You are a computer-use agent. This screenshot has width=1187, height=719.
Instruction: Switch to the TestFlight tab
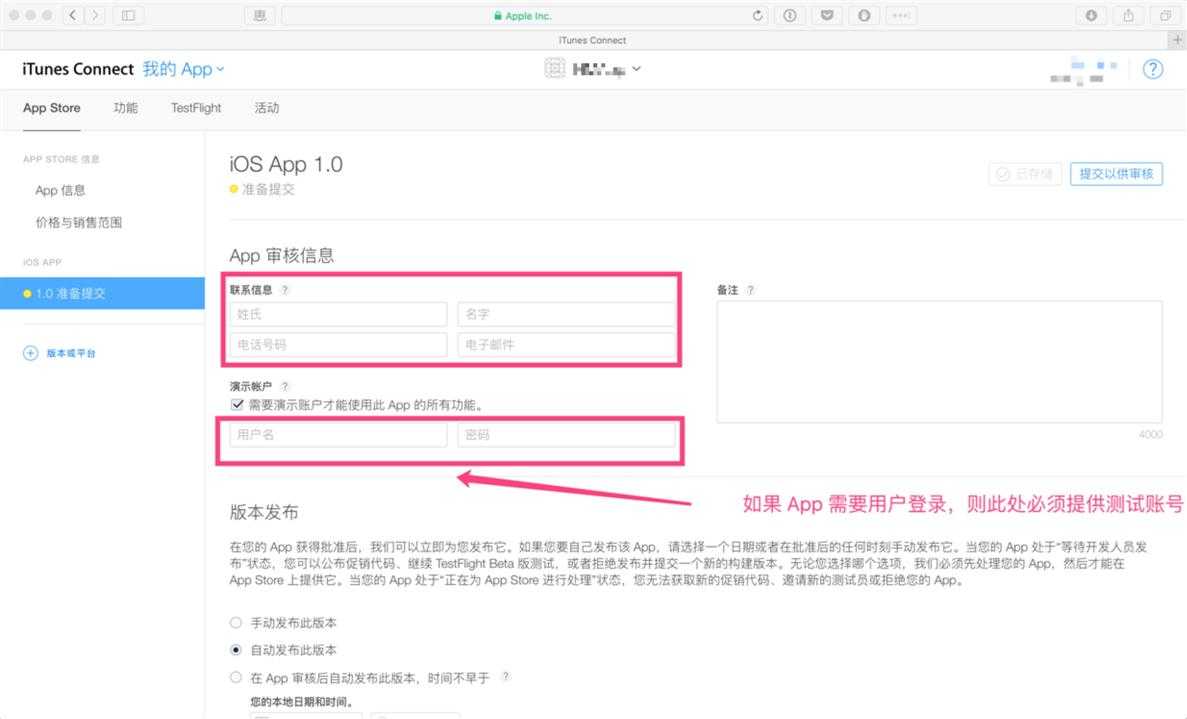point(196,108)
